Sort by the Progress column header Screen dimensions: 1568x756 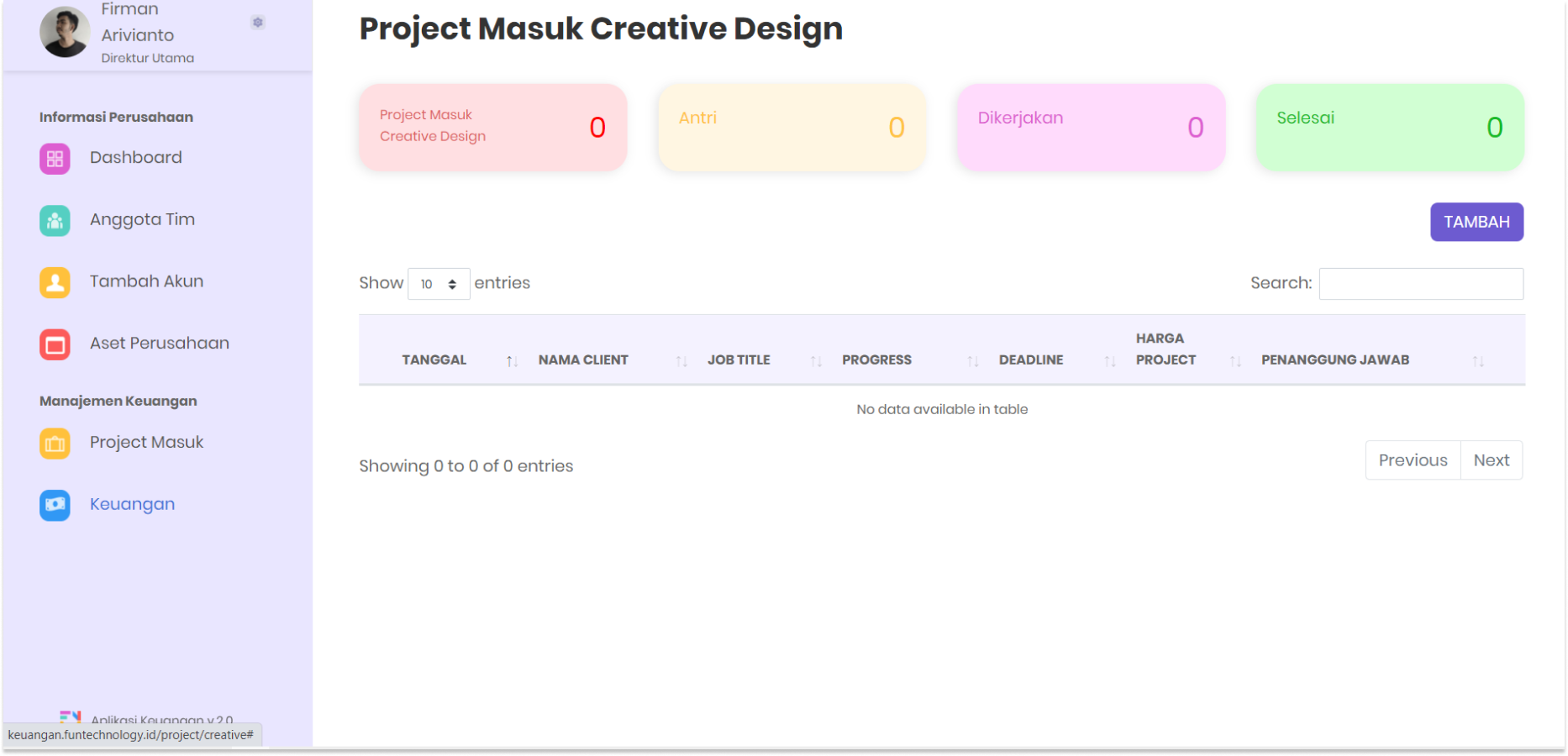(x=876, y=360)
